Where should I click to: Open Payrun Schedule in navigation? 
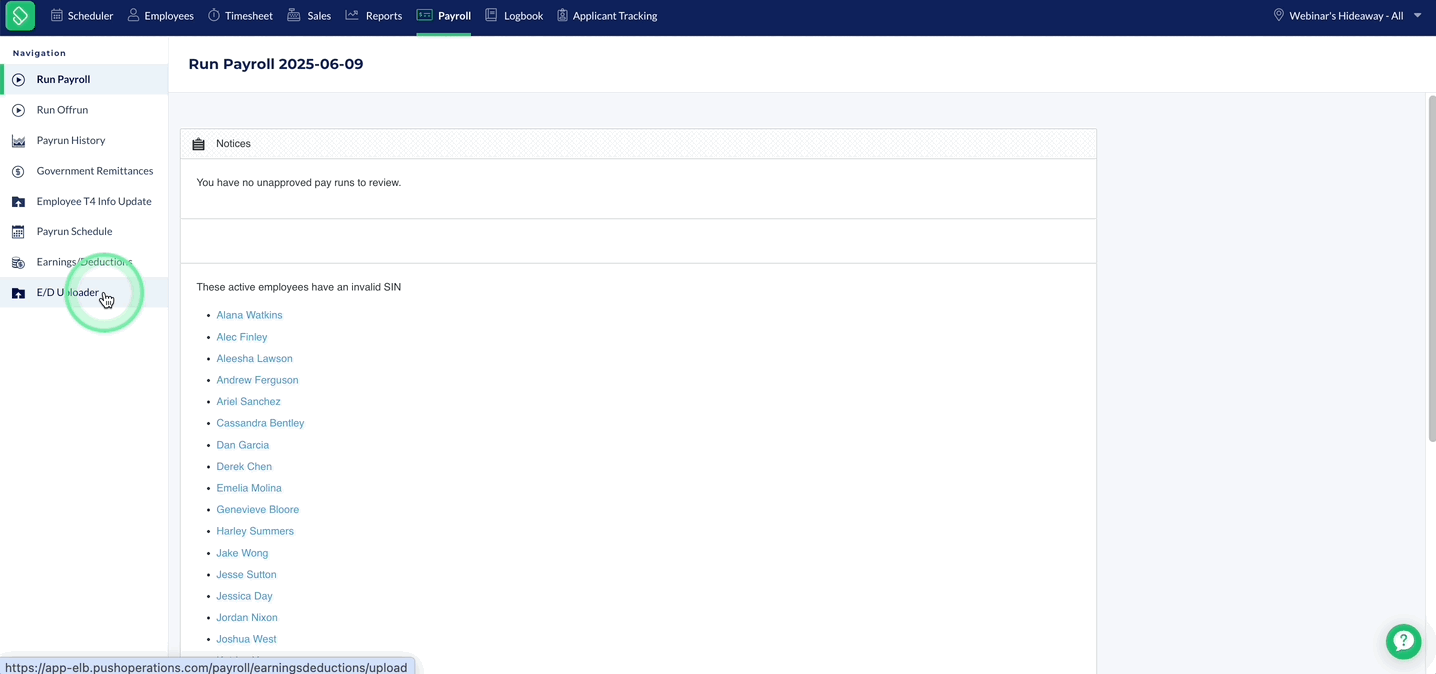click(84, 232)
